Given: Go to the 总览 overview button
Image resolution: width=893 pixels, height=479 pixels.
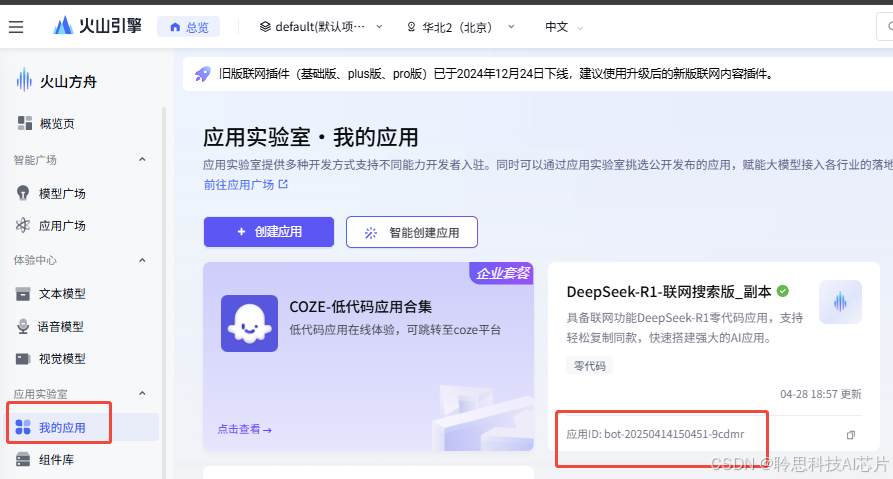Looking at the screenshot, I should [189, 27].
